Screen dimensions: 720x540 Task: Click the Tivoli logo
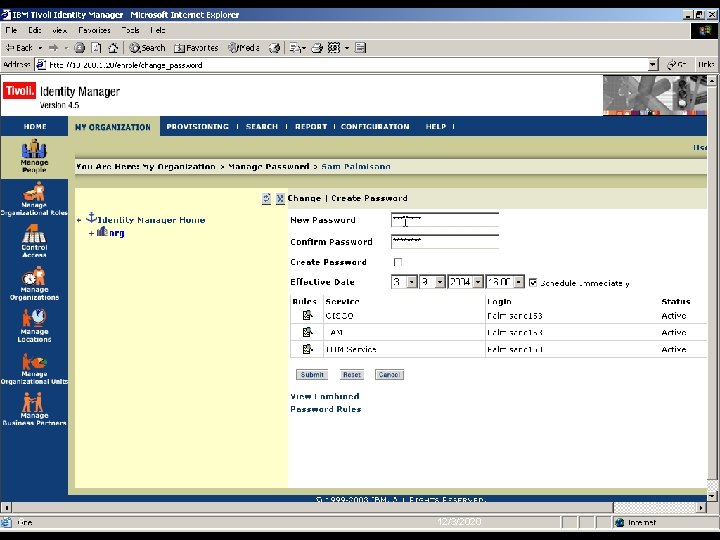click(19, 90)
